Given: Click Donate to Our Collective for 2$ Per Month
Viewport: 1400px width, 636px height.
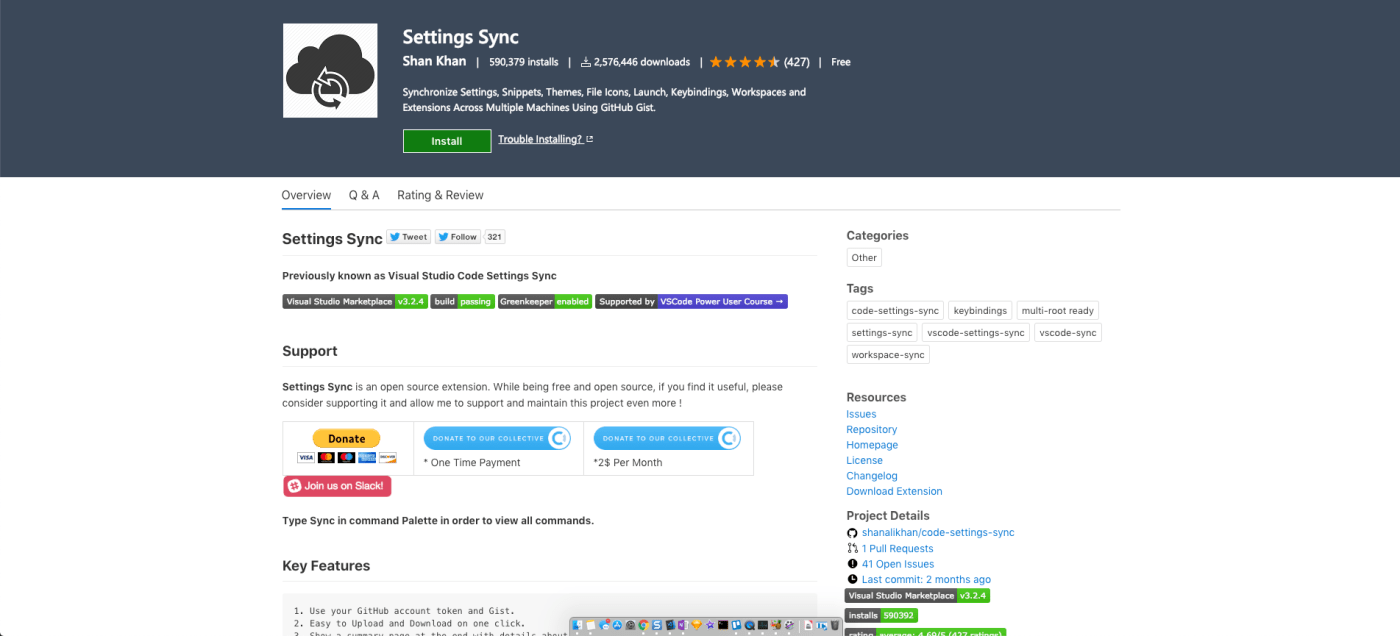Looking at the screenshot, I should 667,438.
